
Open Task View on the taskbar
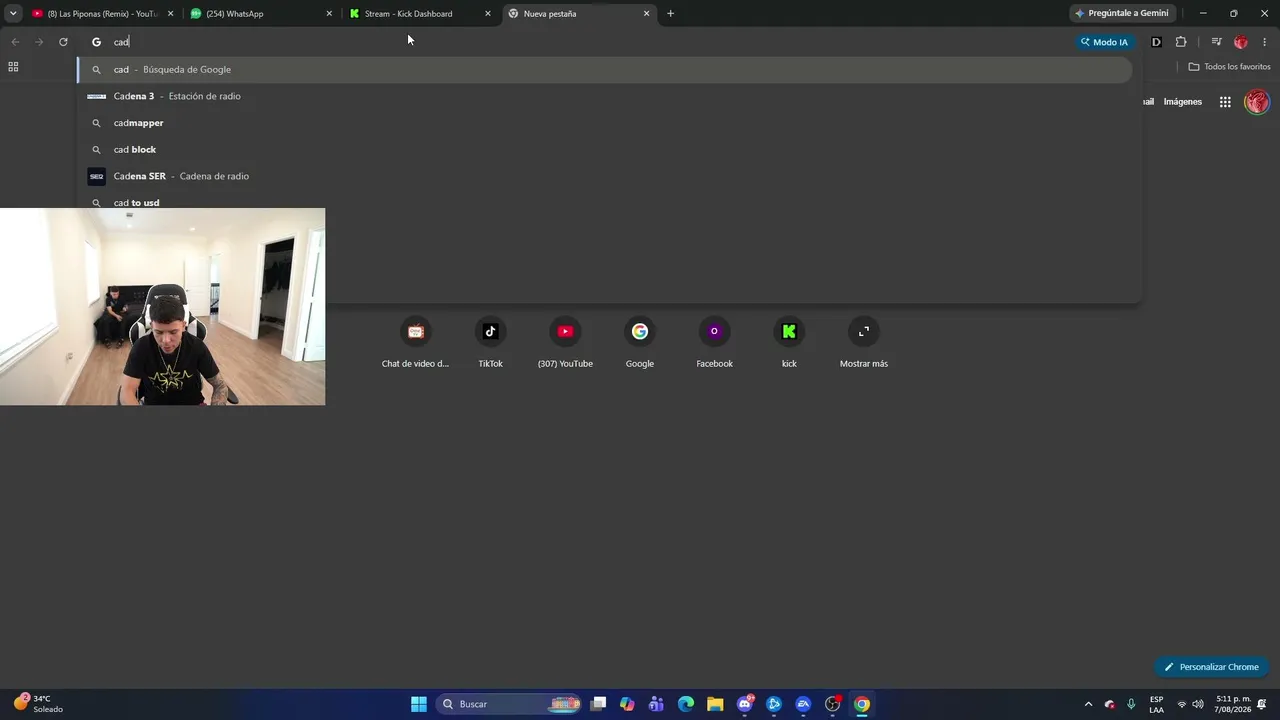[x=598, y=704]
